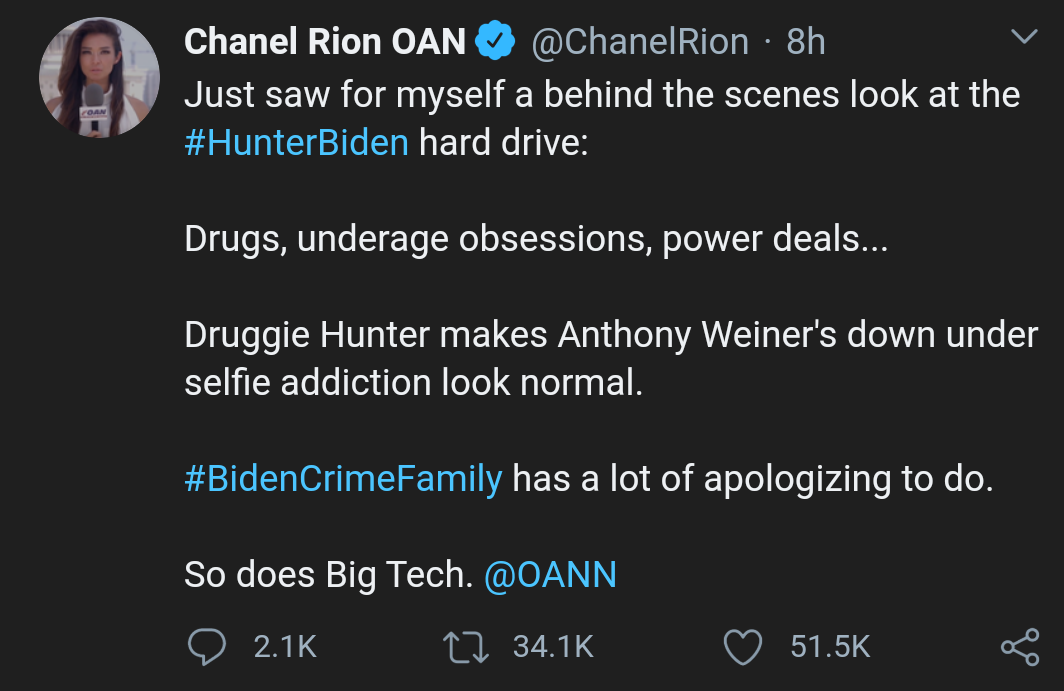Like the tweet with the heart icon

[x=743, y=647]
